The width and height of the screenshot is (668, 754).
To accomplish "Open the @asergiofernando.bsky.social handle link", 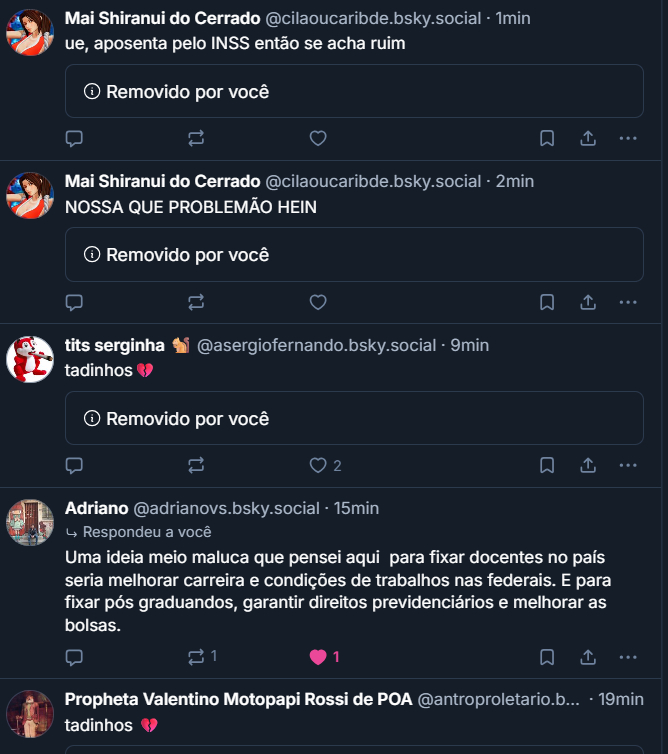I will [317, 345].
